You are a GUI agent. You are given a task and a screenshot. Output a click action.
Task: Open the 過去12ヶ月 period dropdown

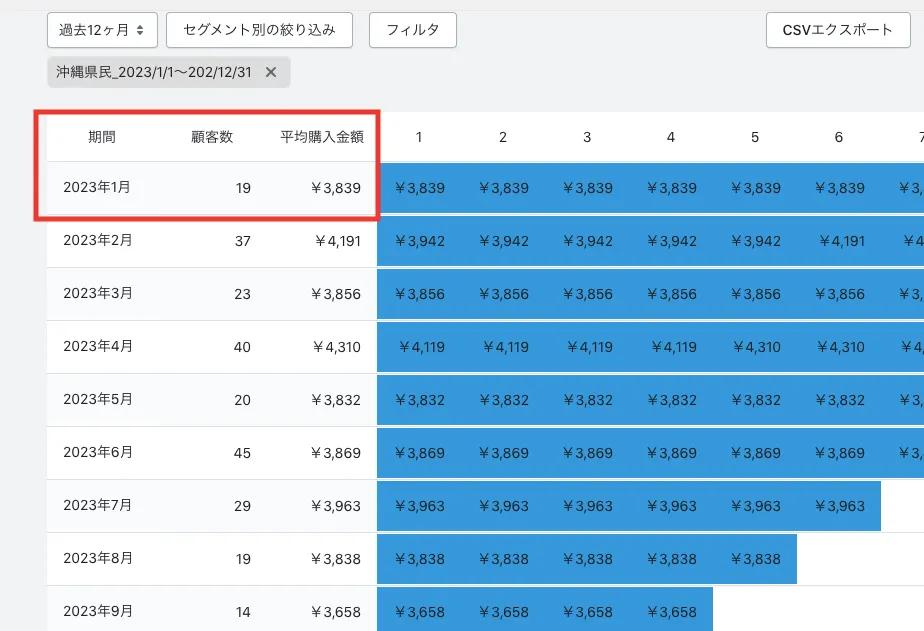tap(101, 30)
